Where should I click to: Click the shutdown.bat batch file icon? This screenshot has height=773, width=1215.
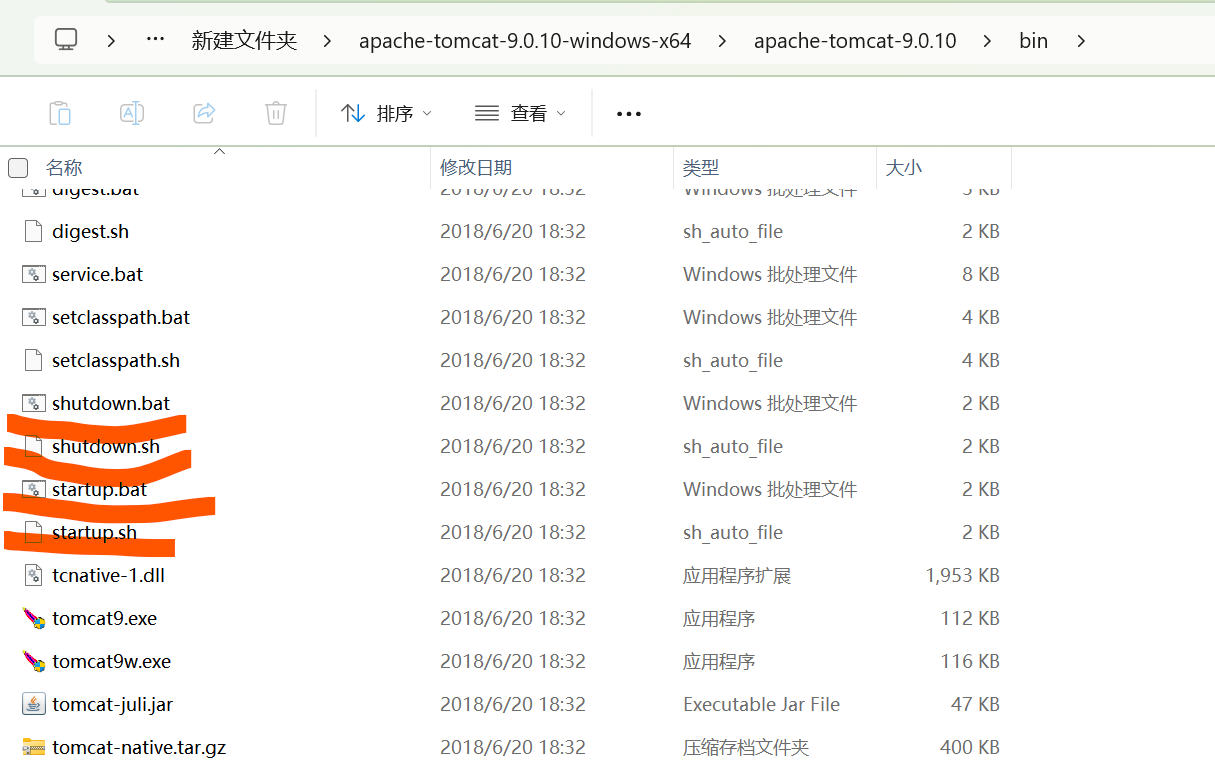(34, 403)
